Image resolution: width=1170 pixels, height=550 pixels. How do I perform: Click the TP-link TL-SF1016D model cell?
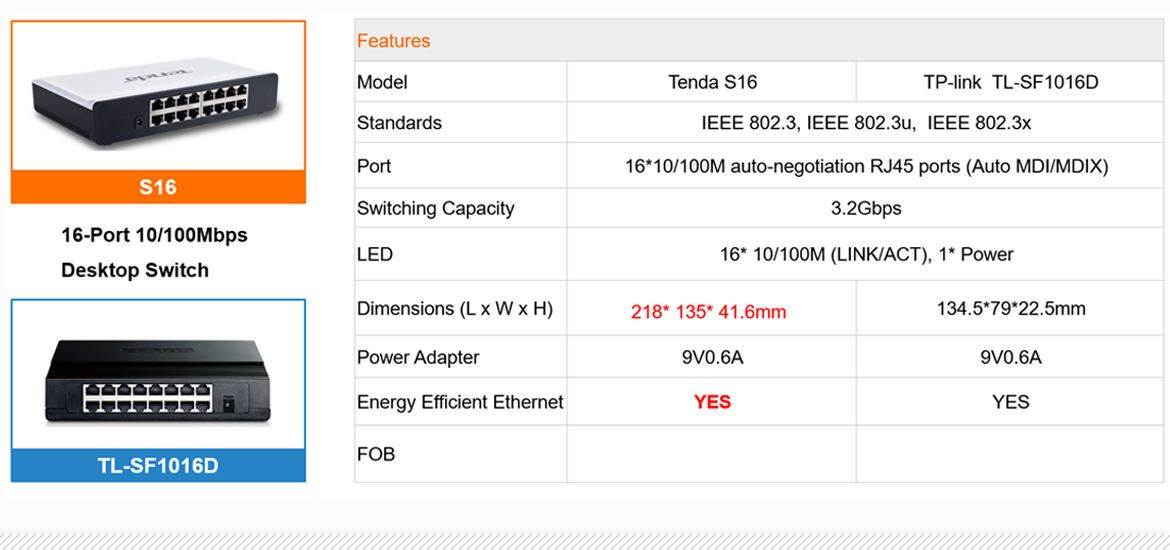1010,82
